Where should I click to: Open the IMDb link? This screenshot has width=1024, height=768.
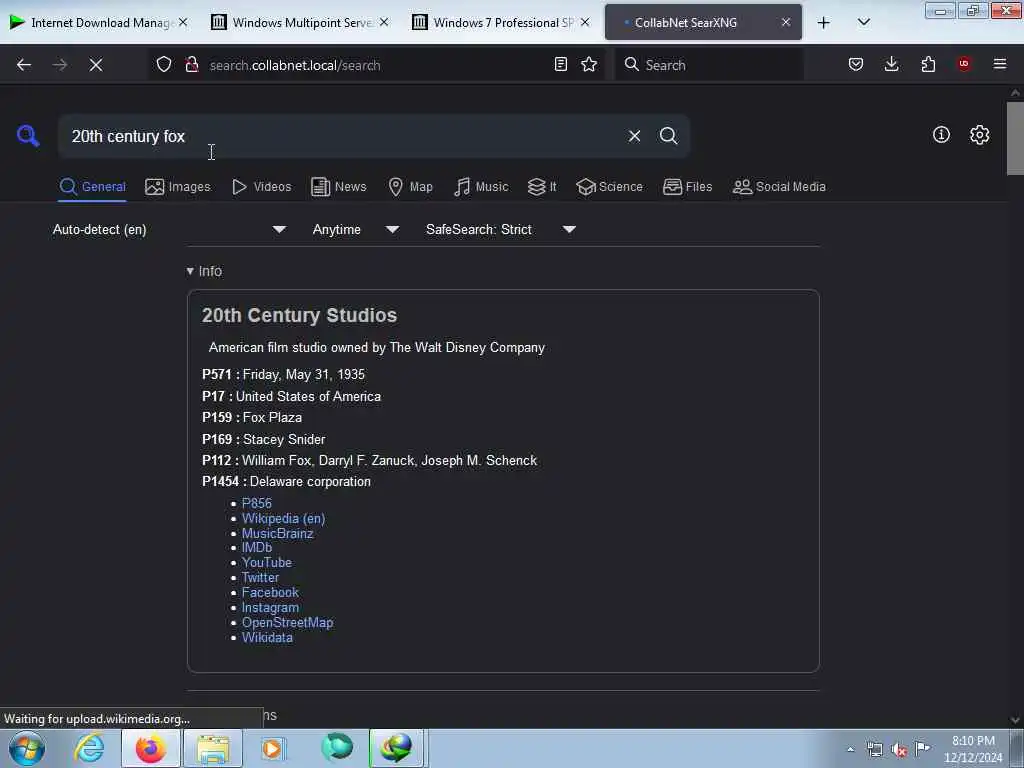[257, 547]
